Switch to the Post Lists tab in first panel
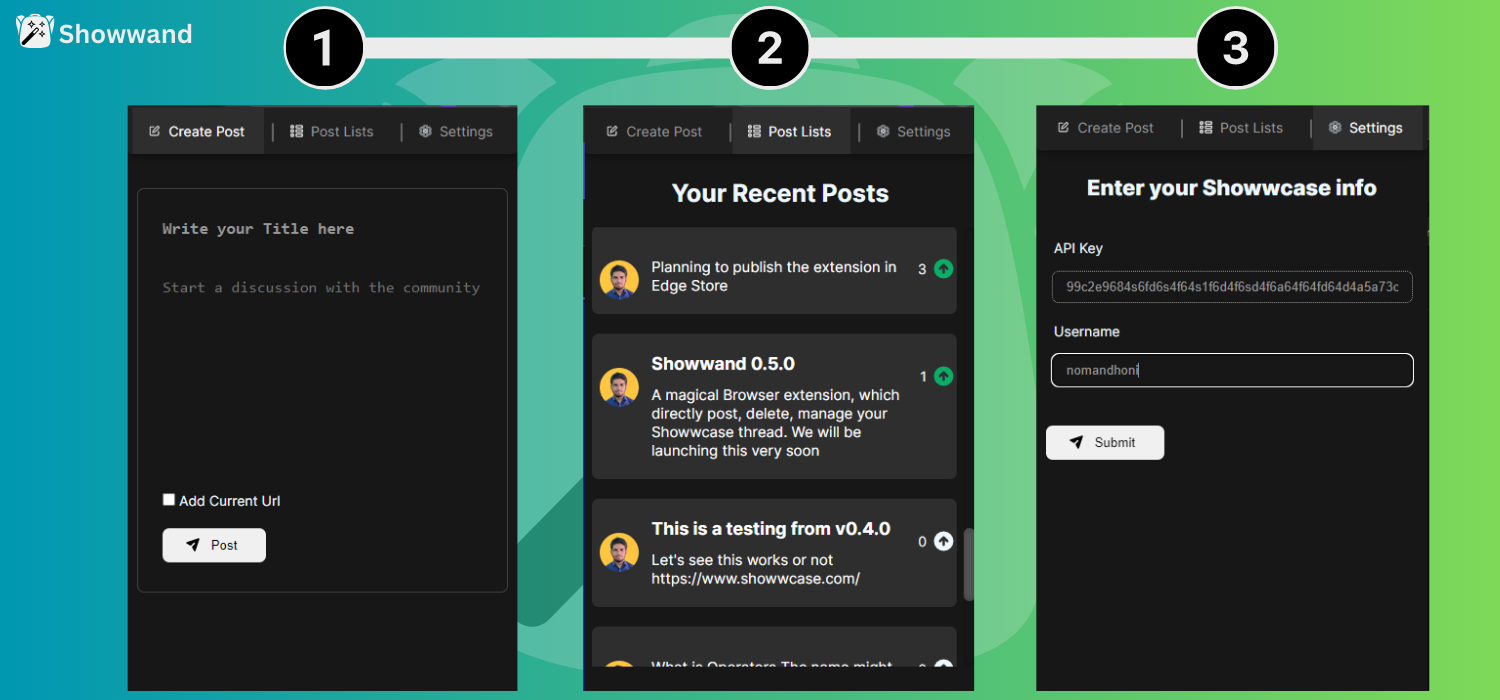 click(x=332, y=131)
